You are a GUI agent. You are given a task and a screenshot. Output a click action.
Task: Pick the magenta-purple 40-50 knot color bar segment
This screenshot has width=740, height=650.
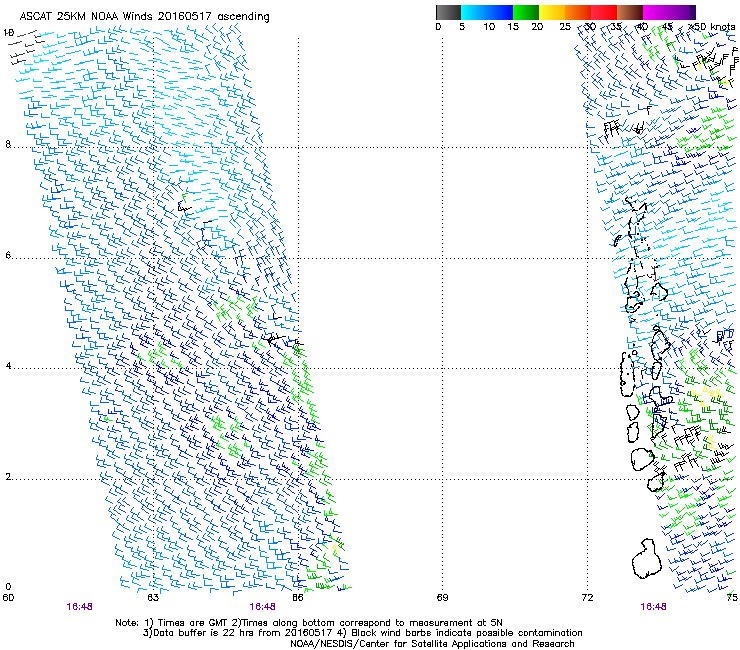pos(669,12)
